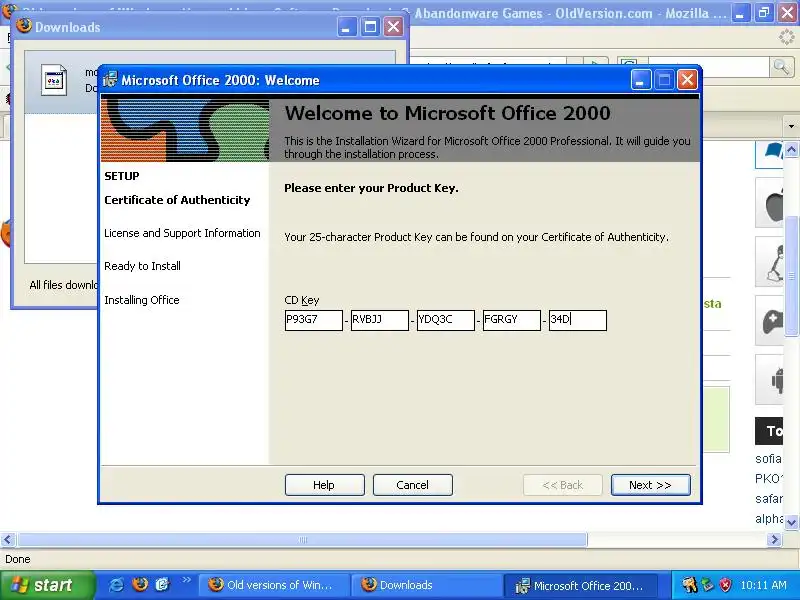Click the horizontal scroll left arrow
This screenshot has width=800, height=600.
[x=8, y=539]
